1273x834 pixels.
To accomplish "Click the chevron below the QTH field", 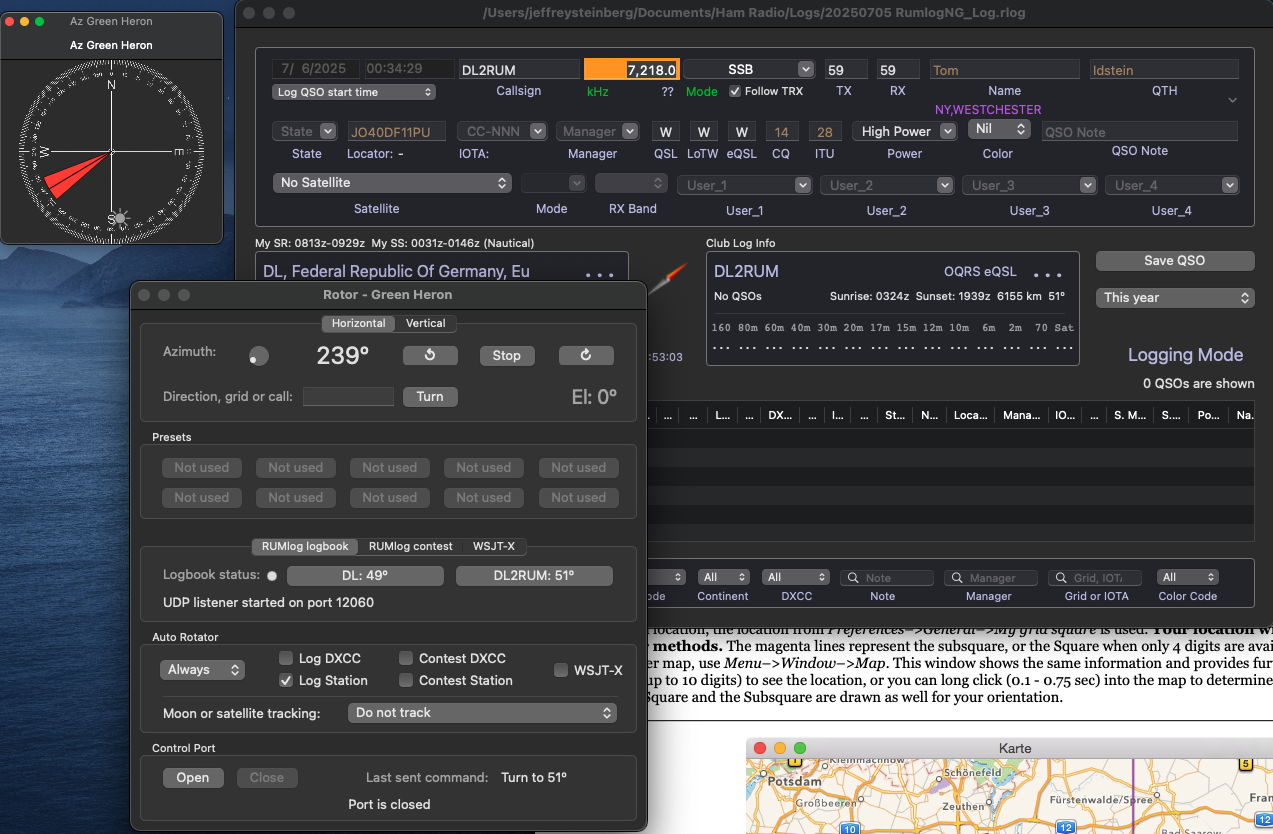I will click(x=1232, y=100).
